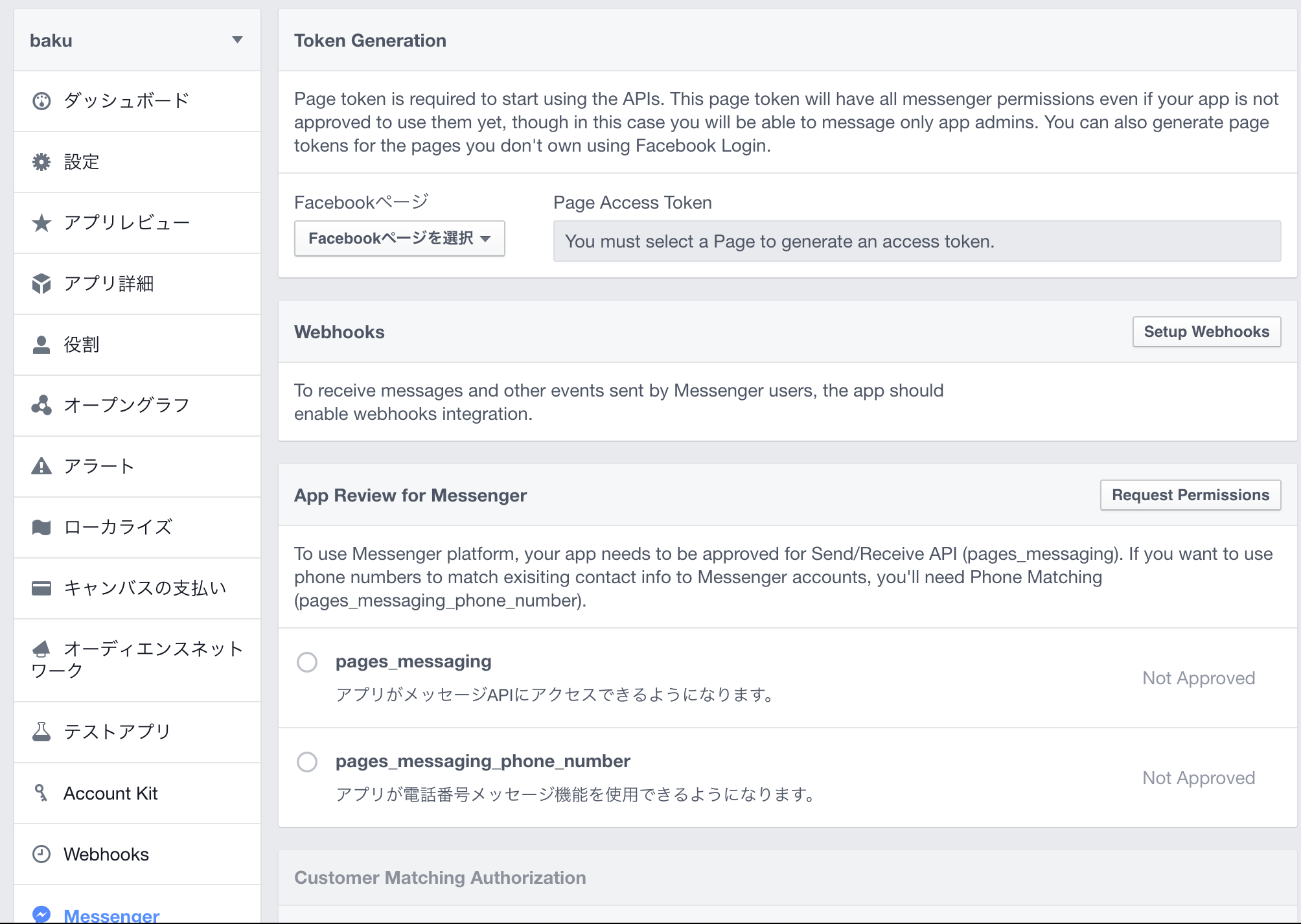Image resolution: width=1301 pixels, height=924 pixels.
Task: Click the Open Graph nodes icon
Action: [x=41, y=406]
